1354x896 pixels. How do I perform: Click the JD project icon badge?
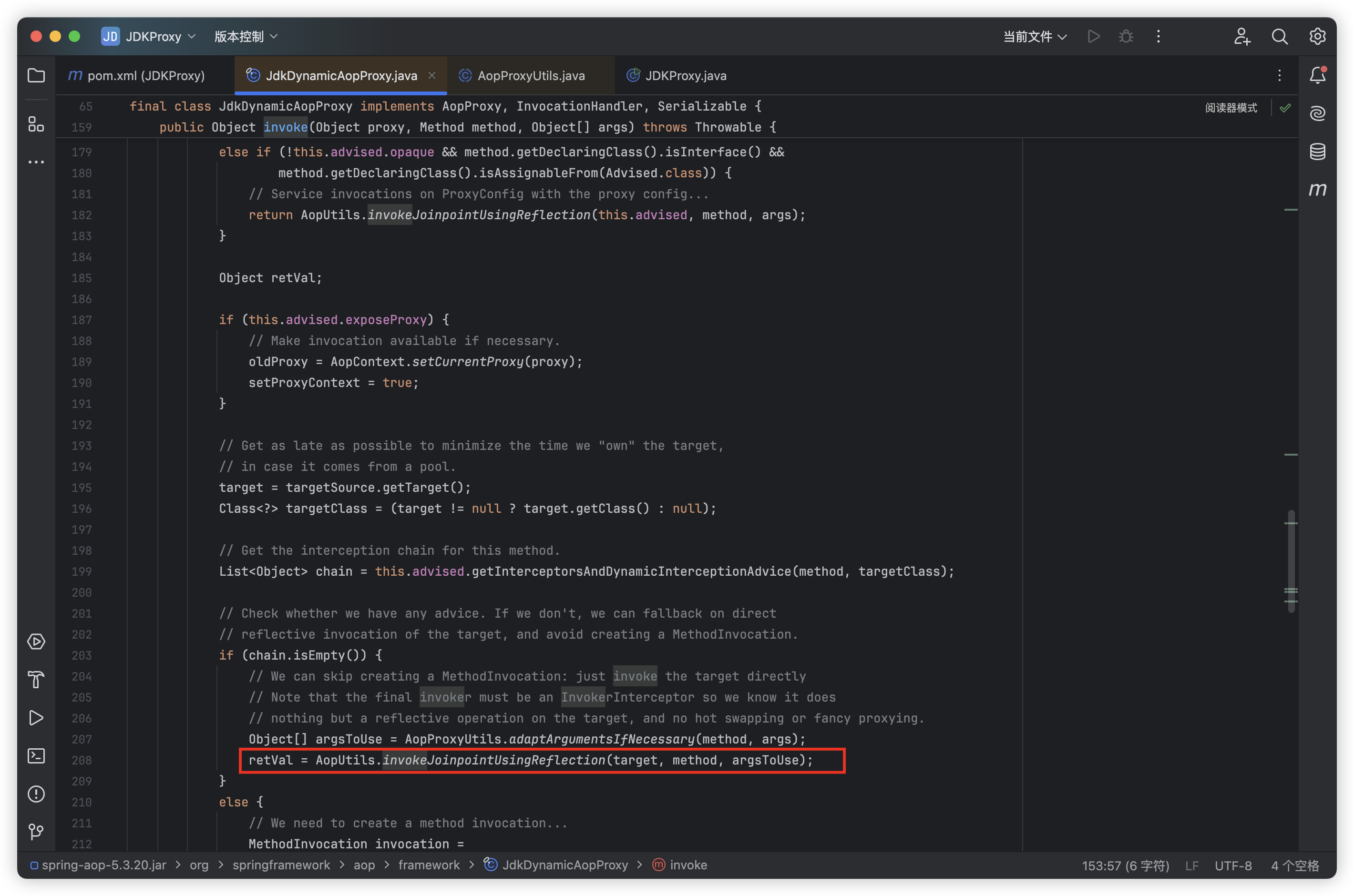pos(110,37)
